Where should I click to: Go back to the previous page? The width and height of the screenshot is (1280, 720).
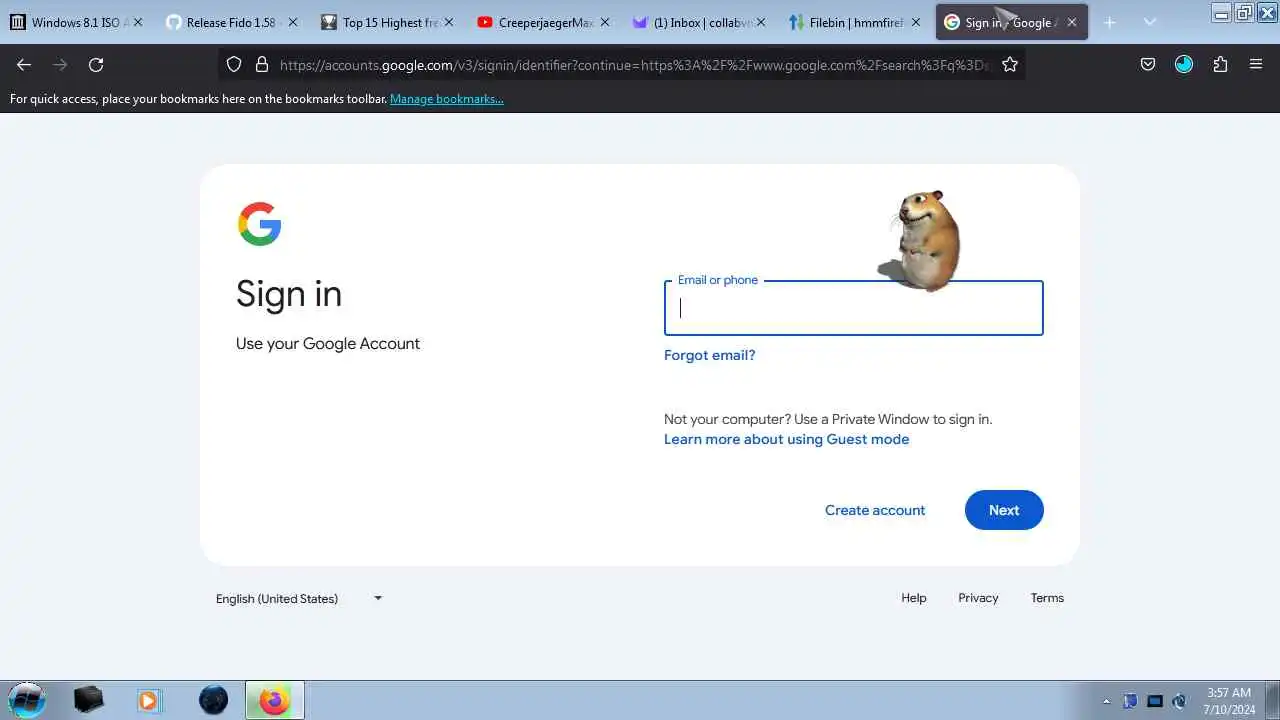[x=24, y=64]
